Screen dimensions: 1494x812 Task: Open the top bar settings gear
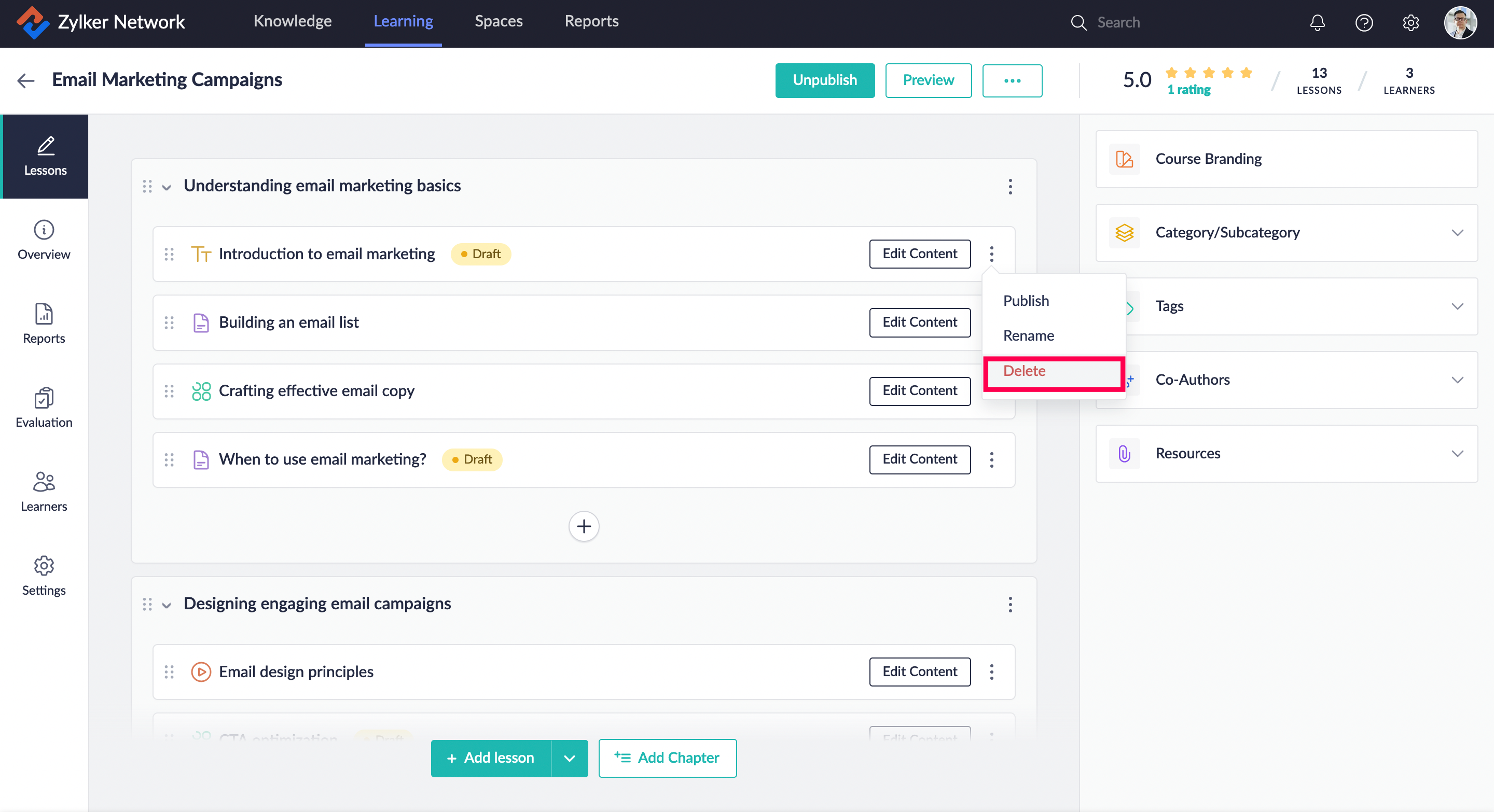pos(1410,23)
